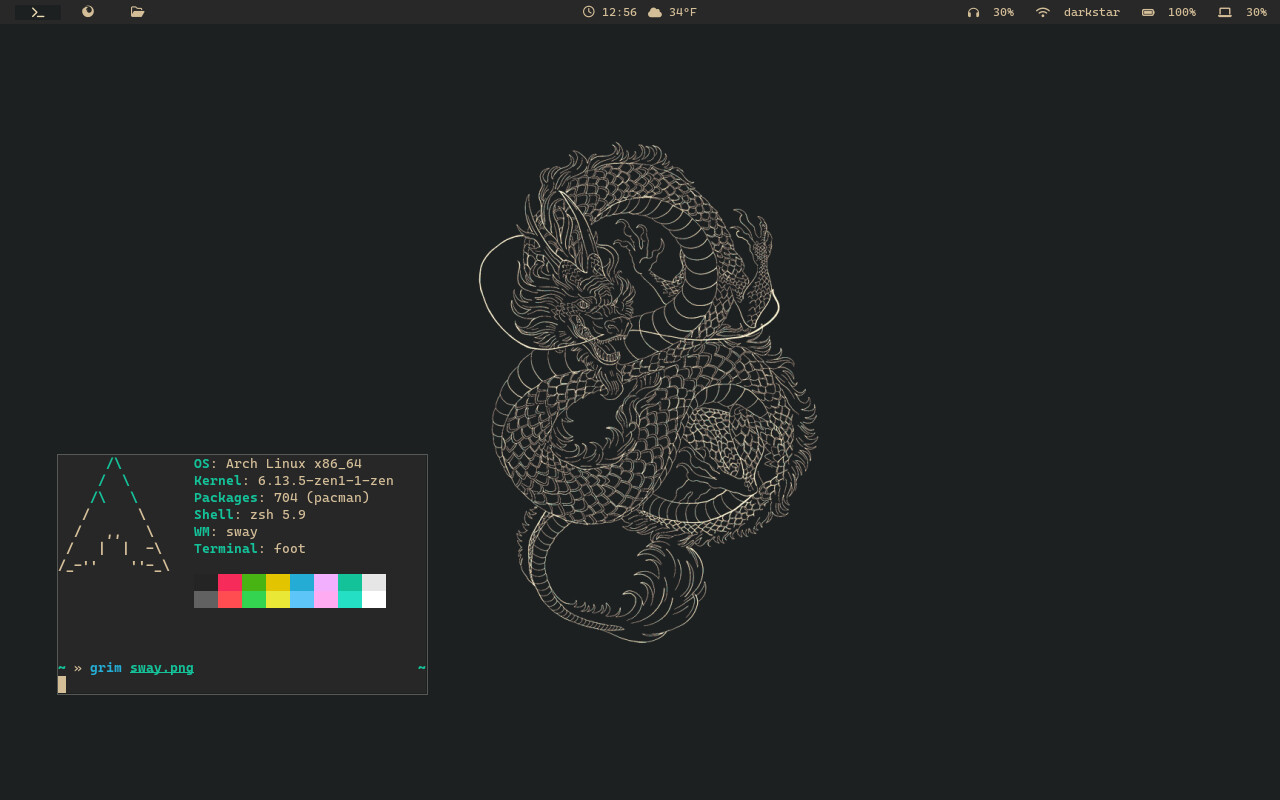Pick the bright green swatch in the bottom row

254,599
